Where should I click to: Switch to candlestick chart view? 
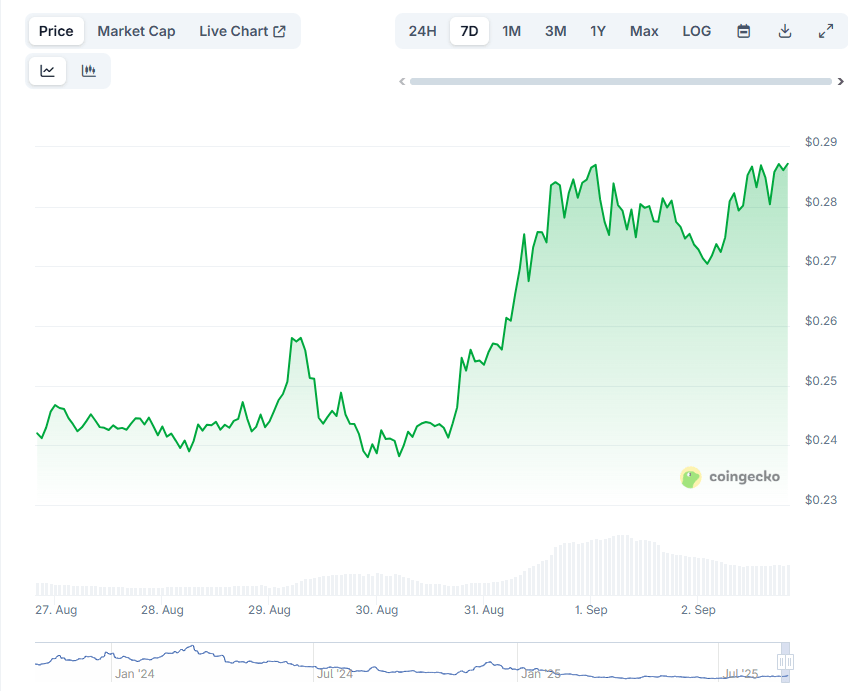point(89,71)
